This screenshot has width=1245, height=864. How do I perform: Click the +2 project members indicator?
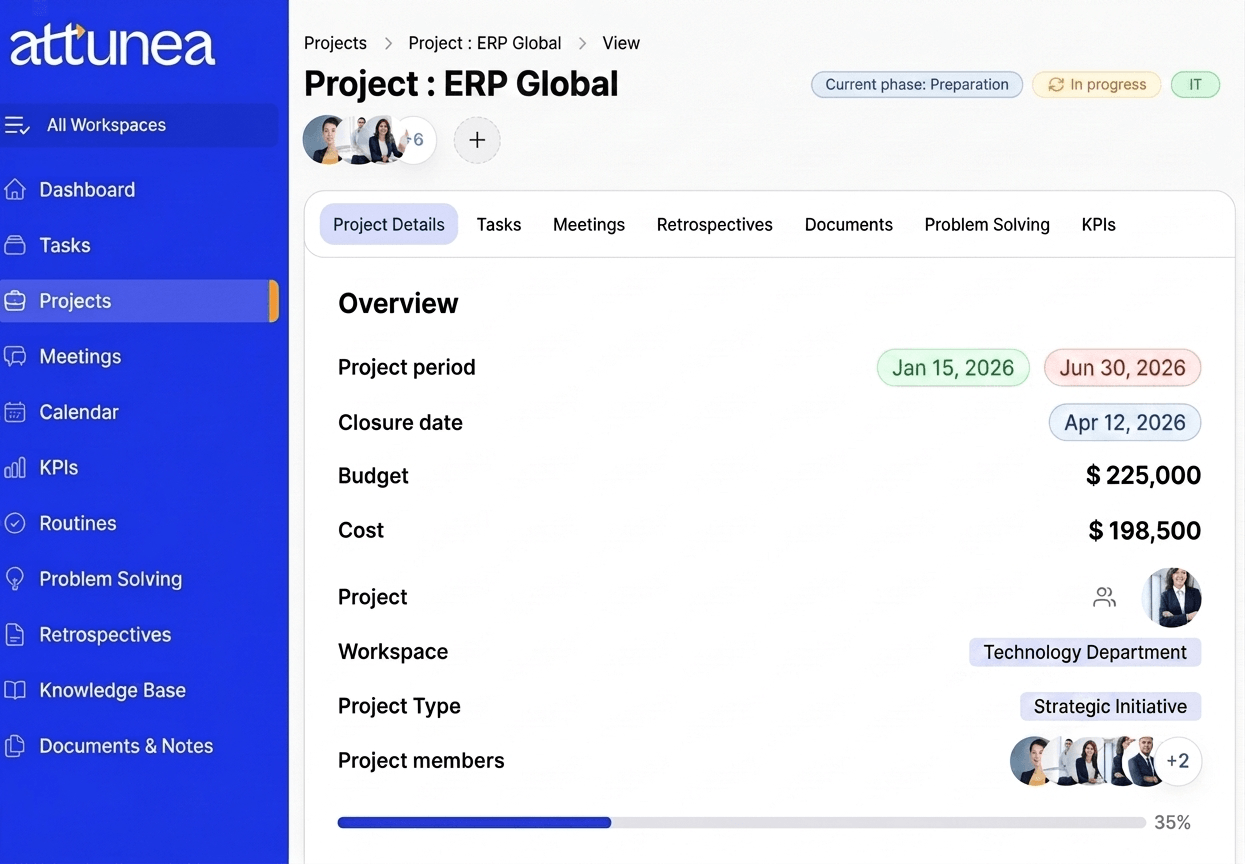[1178, 761]
